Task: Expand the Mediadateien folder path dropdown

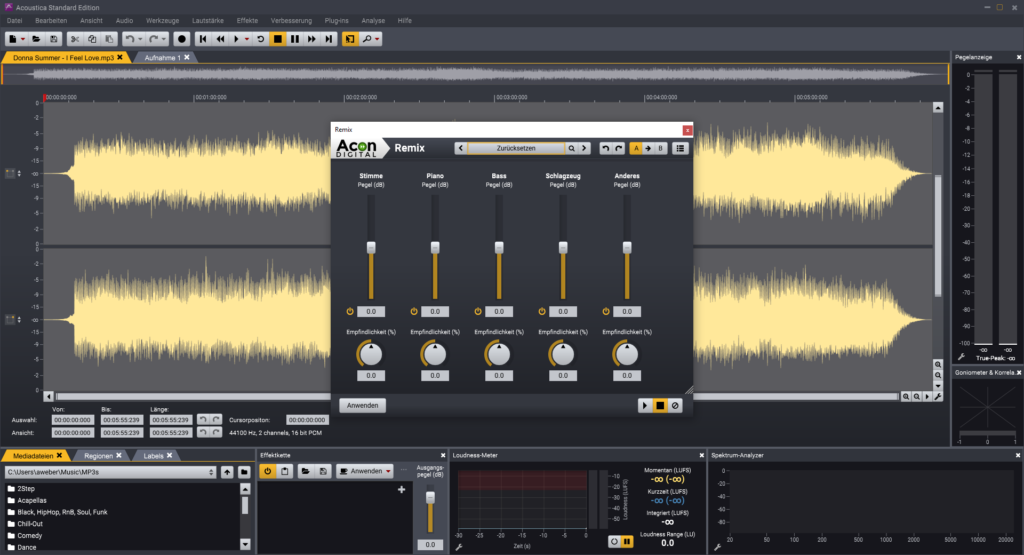Action: click(211, 471)
